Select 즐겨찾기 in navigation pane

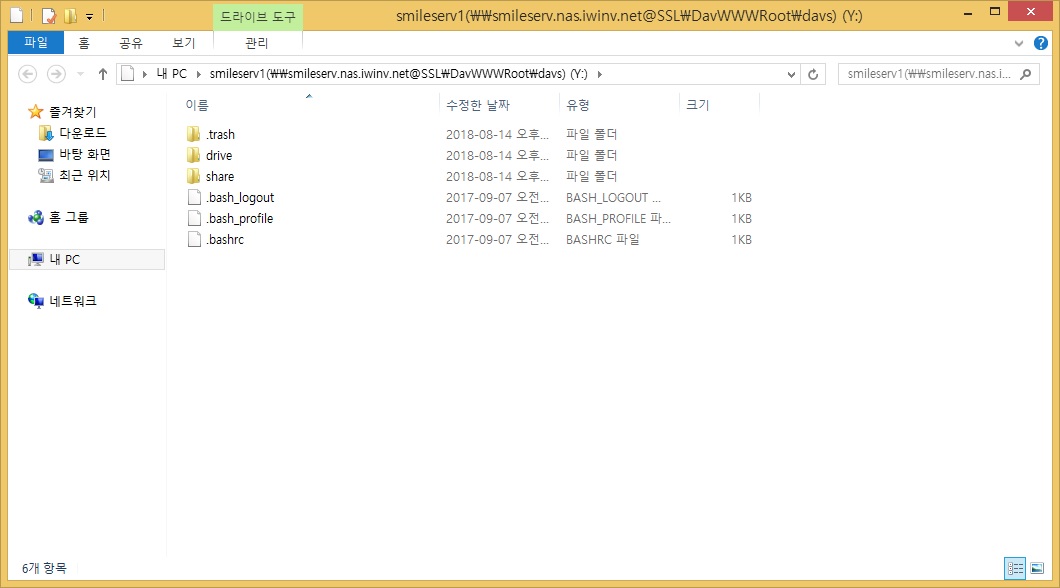click(x=72, y=112)
